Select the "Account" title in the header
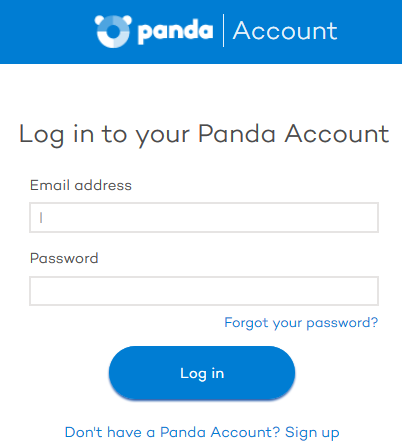 click(285, 31)
